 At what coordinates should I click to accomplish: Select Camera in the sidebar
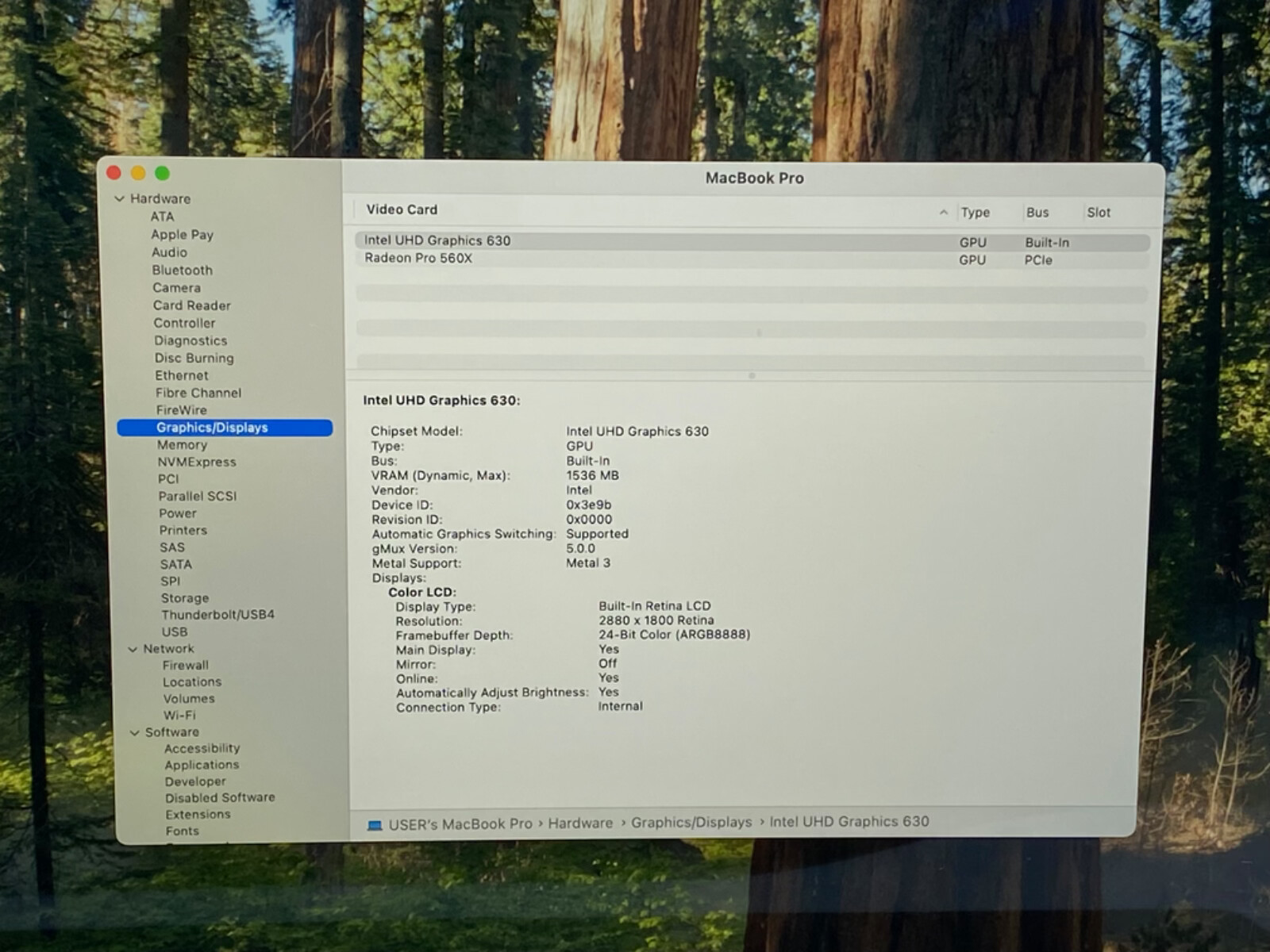(176, 288)
